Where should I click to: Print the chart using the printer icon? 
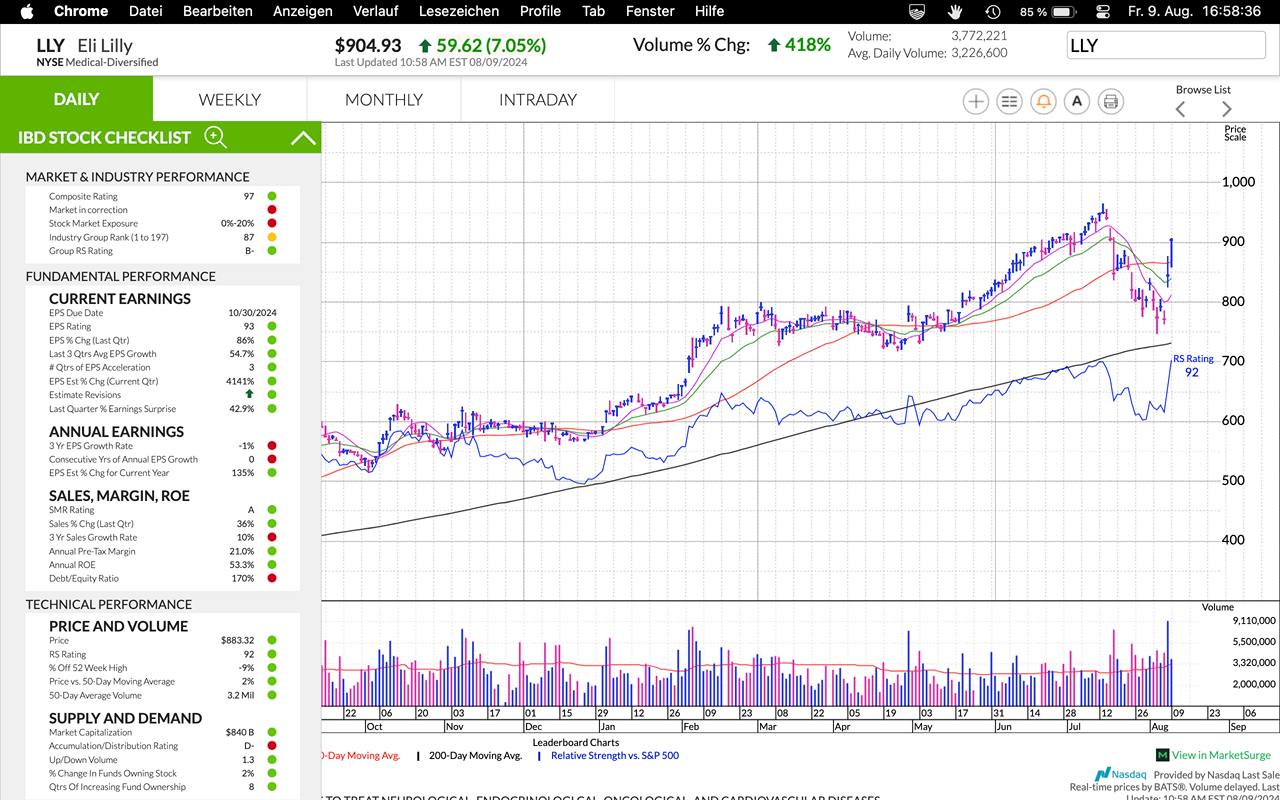coord(1110,101)
